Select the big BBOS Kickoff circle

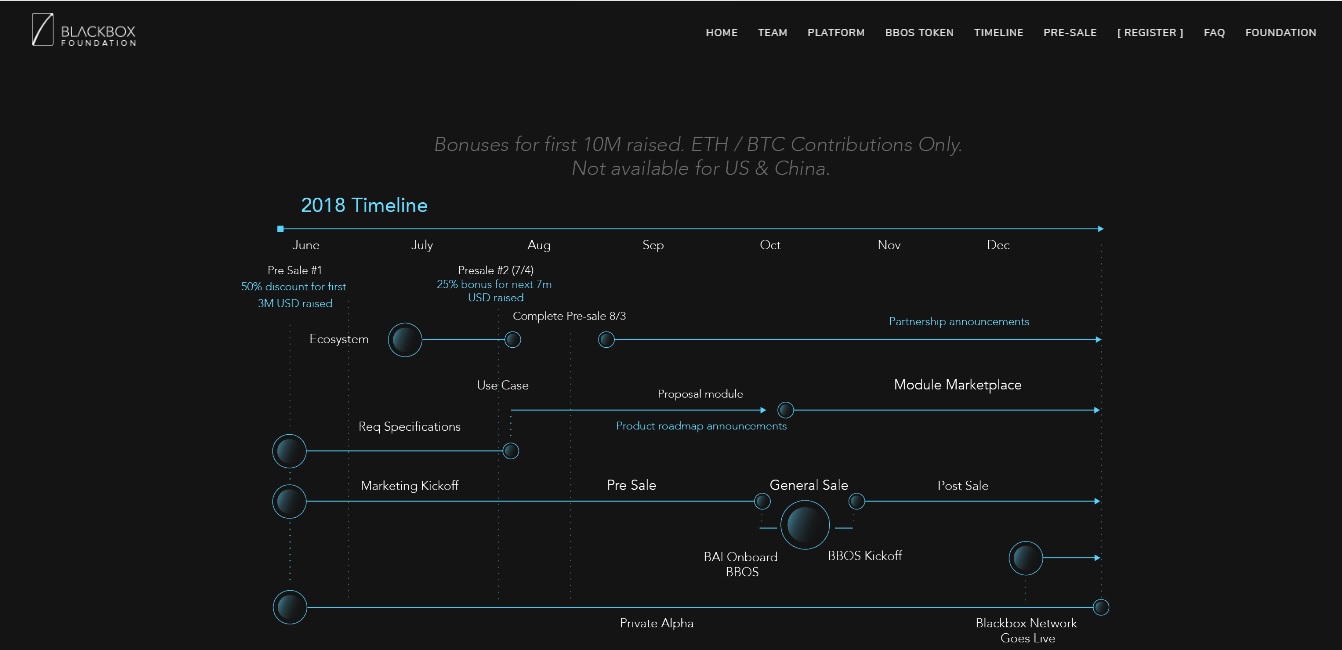(x=805, y=526)
